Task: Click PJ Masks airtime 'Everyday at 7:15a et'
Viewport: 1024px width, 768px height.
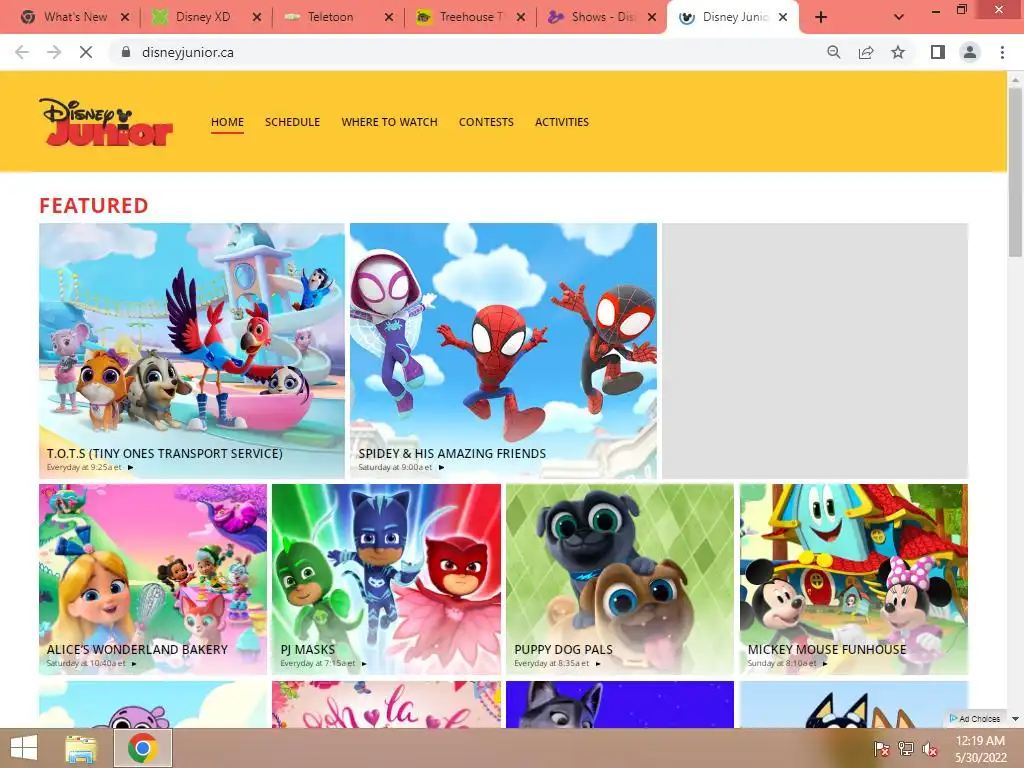Action: click(x=318, y=664)
